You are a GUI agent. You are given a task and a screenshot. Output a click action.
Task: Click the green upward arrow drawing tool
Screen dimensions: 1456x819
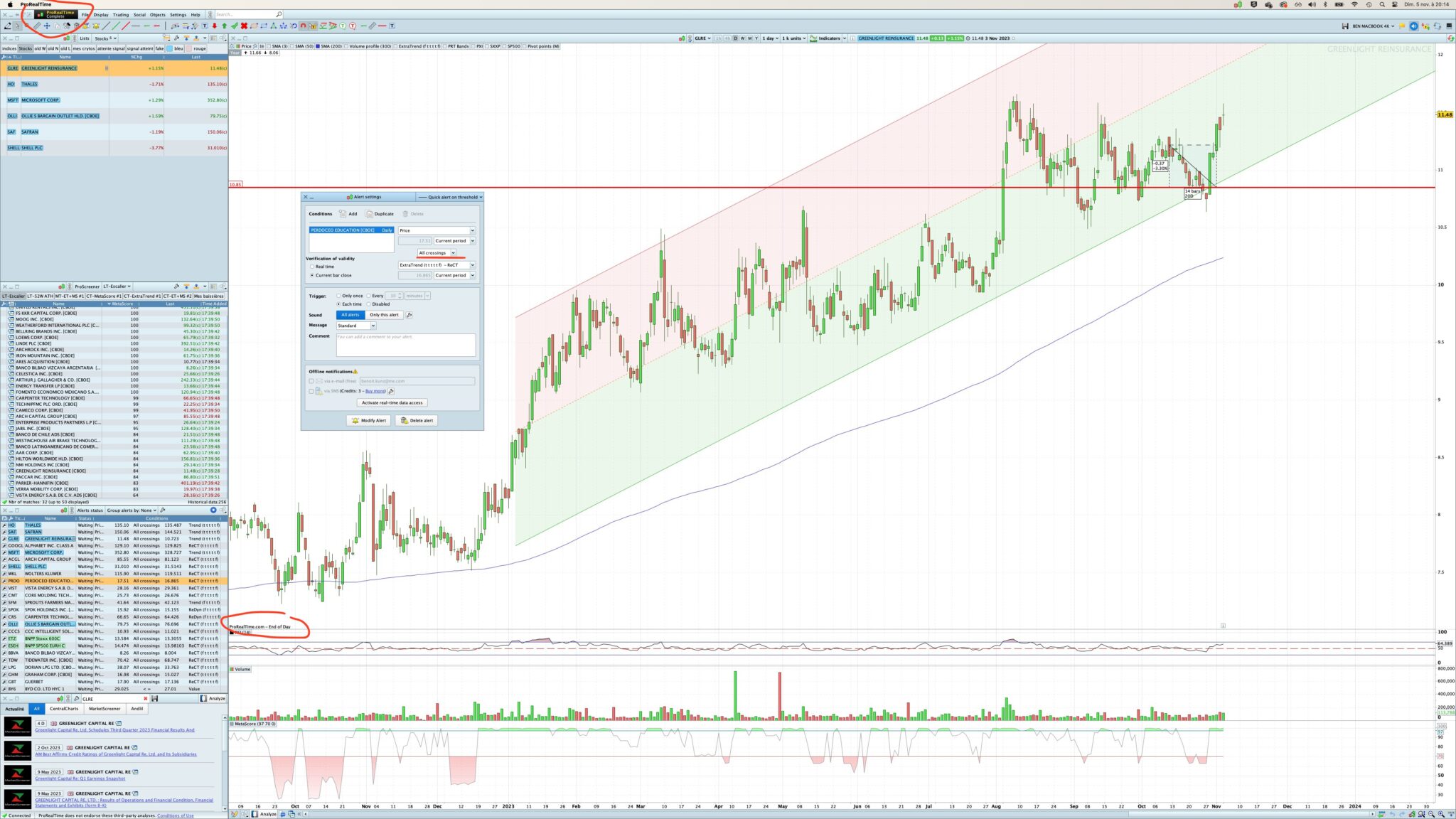coord(224,26)
